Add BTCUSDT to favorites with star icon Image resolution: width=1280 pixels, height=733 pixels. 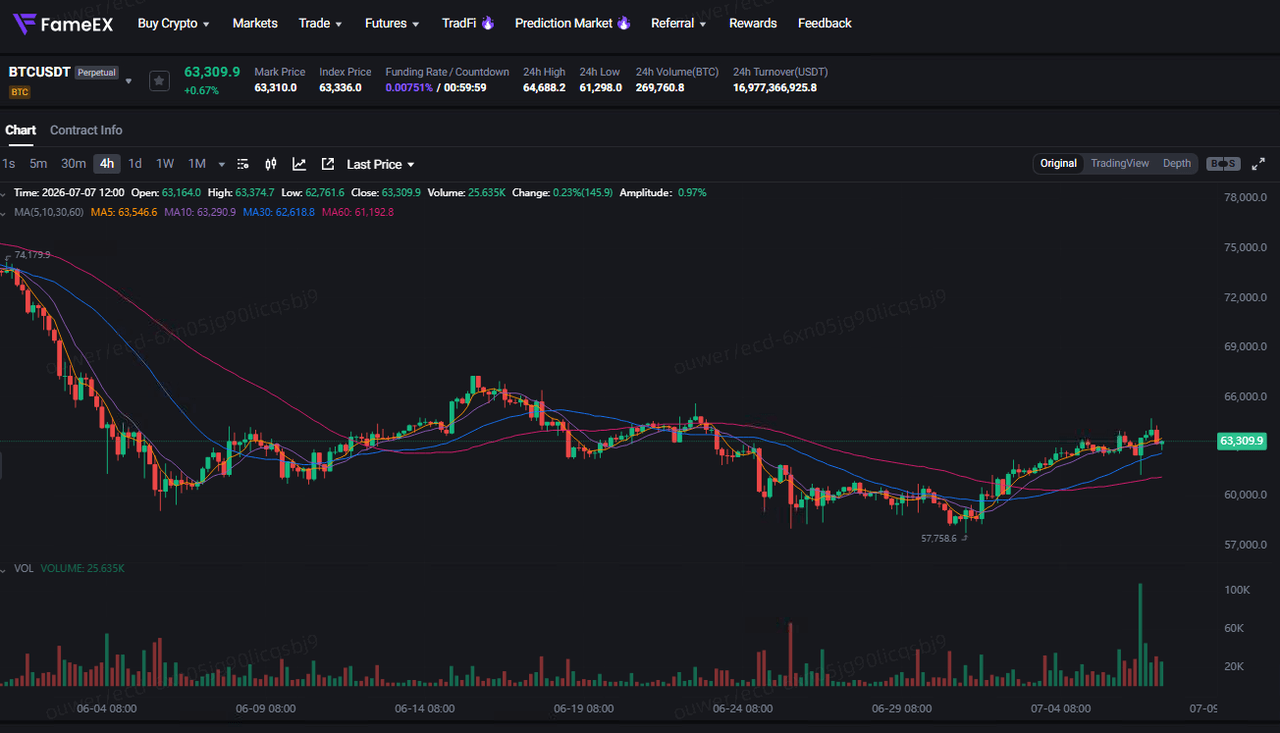(x=159, y=81)
